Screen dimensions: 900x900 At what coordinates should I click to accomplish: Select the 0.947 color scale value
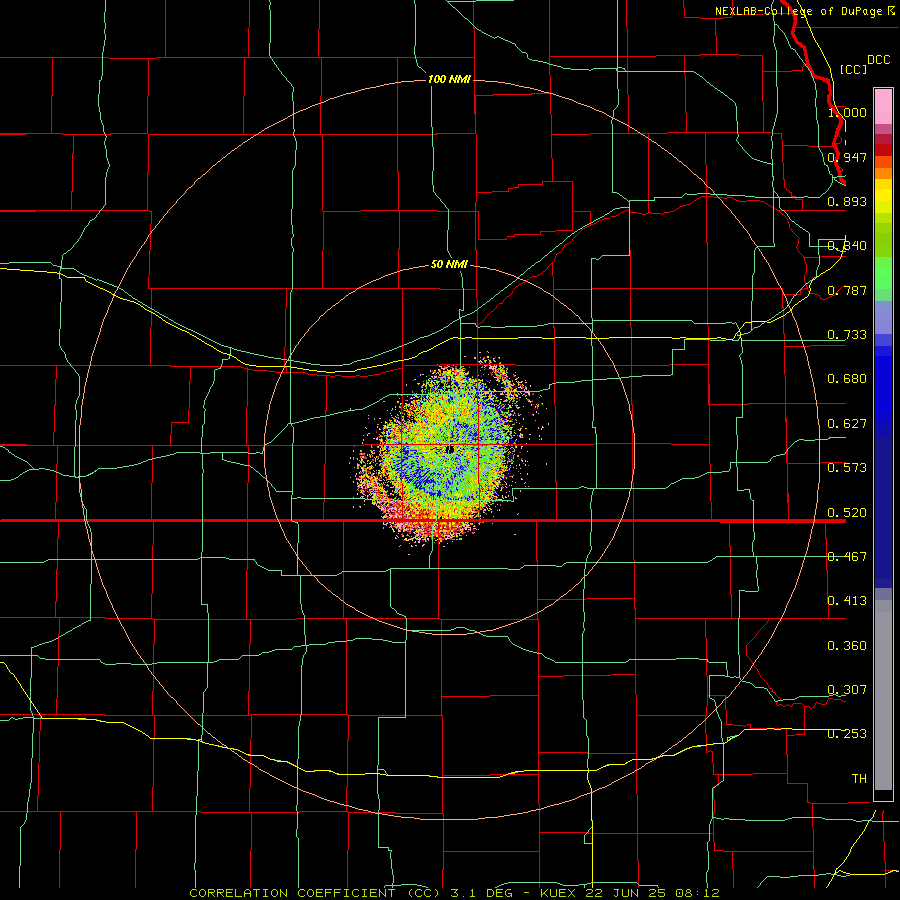847,157
